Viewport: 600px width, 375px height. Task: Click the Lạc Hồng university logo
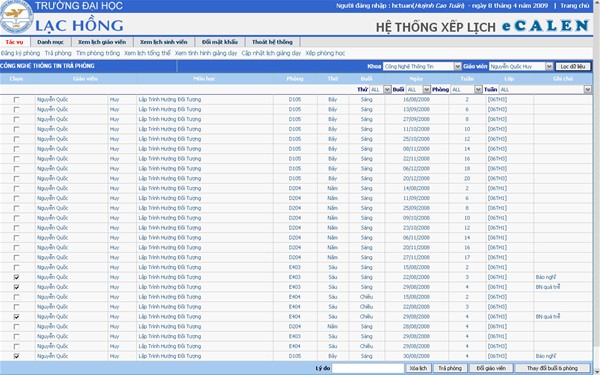[16, 16]
